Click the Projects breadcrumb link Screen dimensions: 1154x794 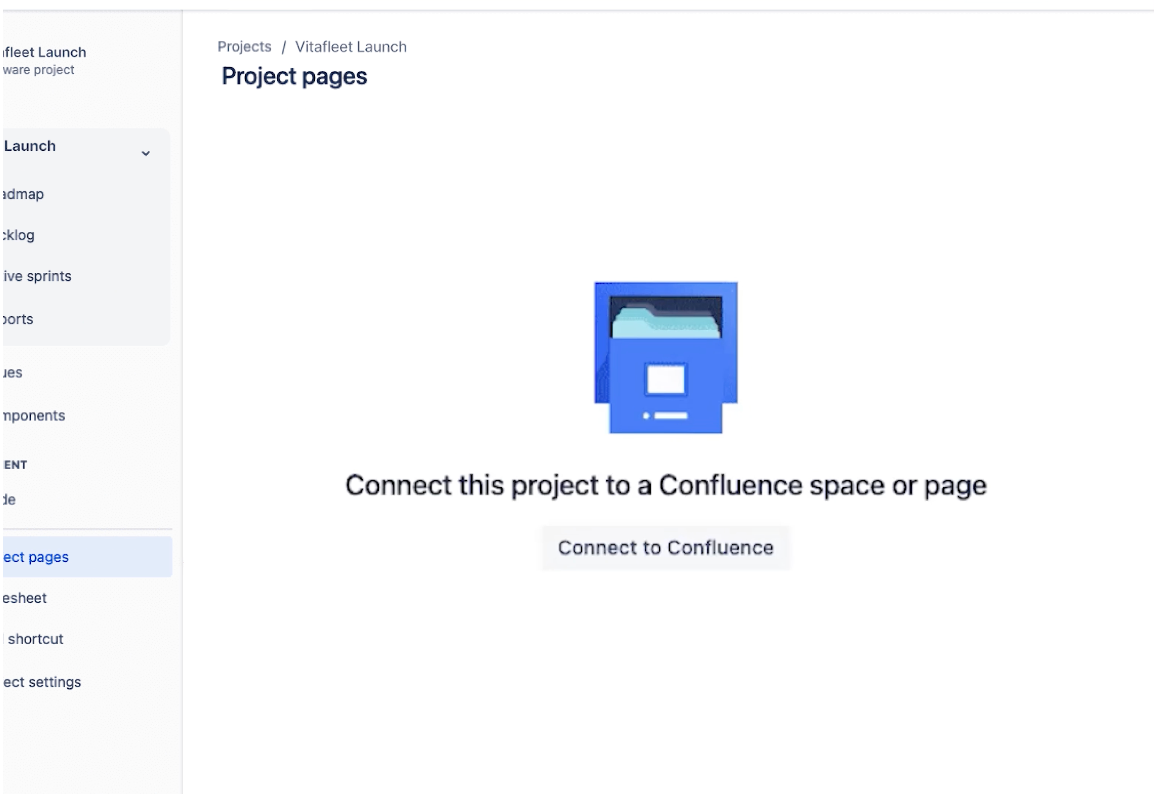click(x=244, y=46)
